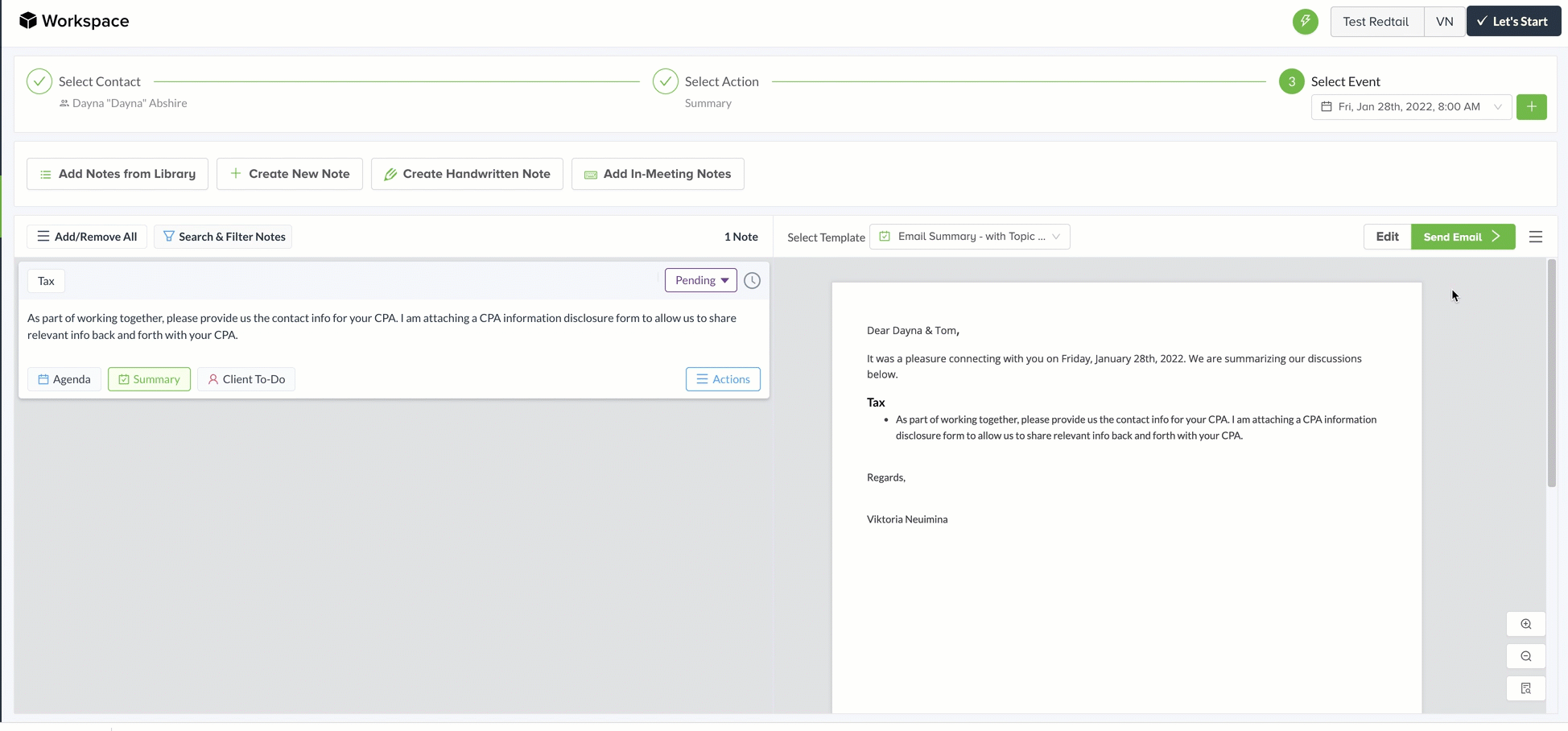Click Add In-Meeting Notes button
The image size is (1568, 731).
tap(658, 174)
